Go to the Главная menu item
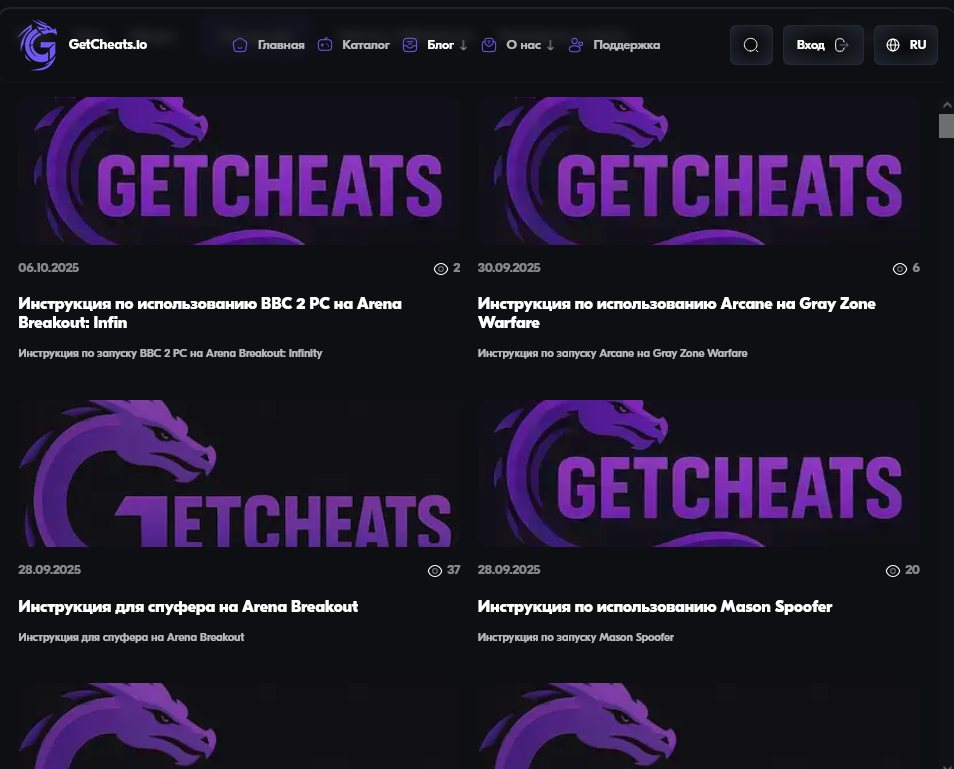This screenshot has height=769, width=954. coord(280,45)
